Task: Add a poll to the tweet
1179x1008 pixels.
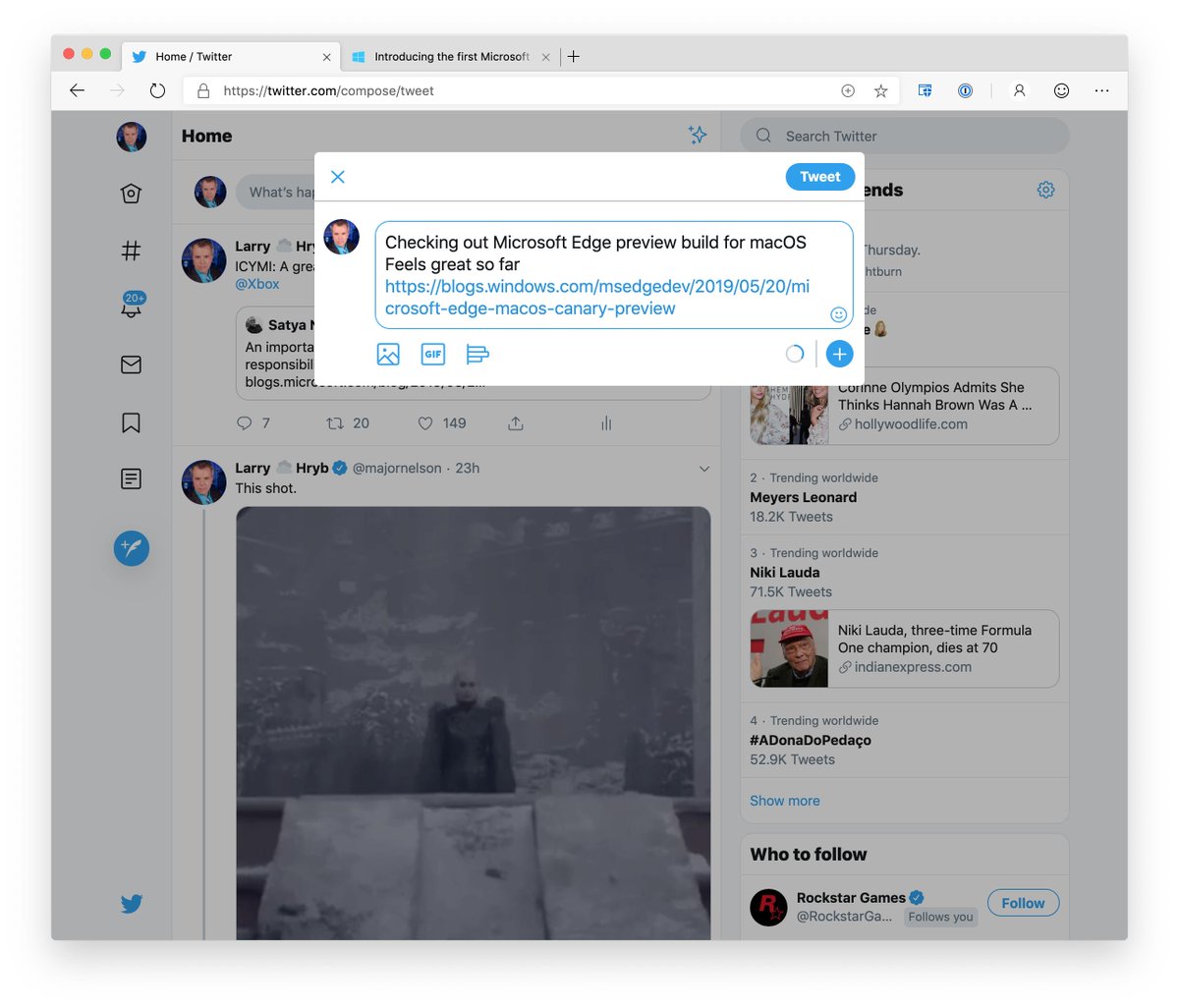Action: click(477, 354)
